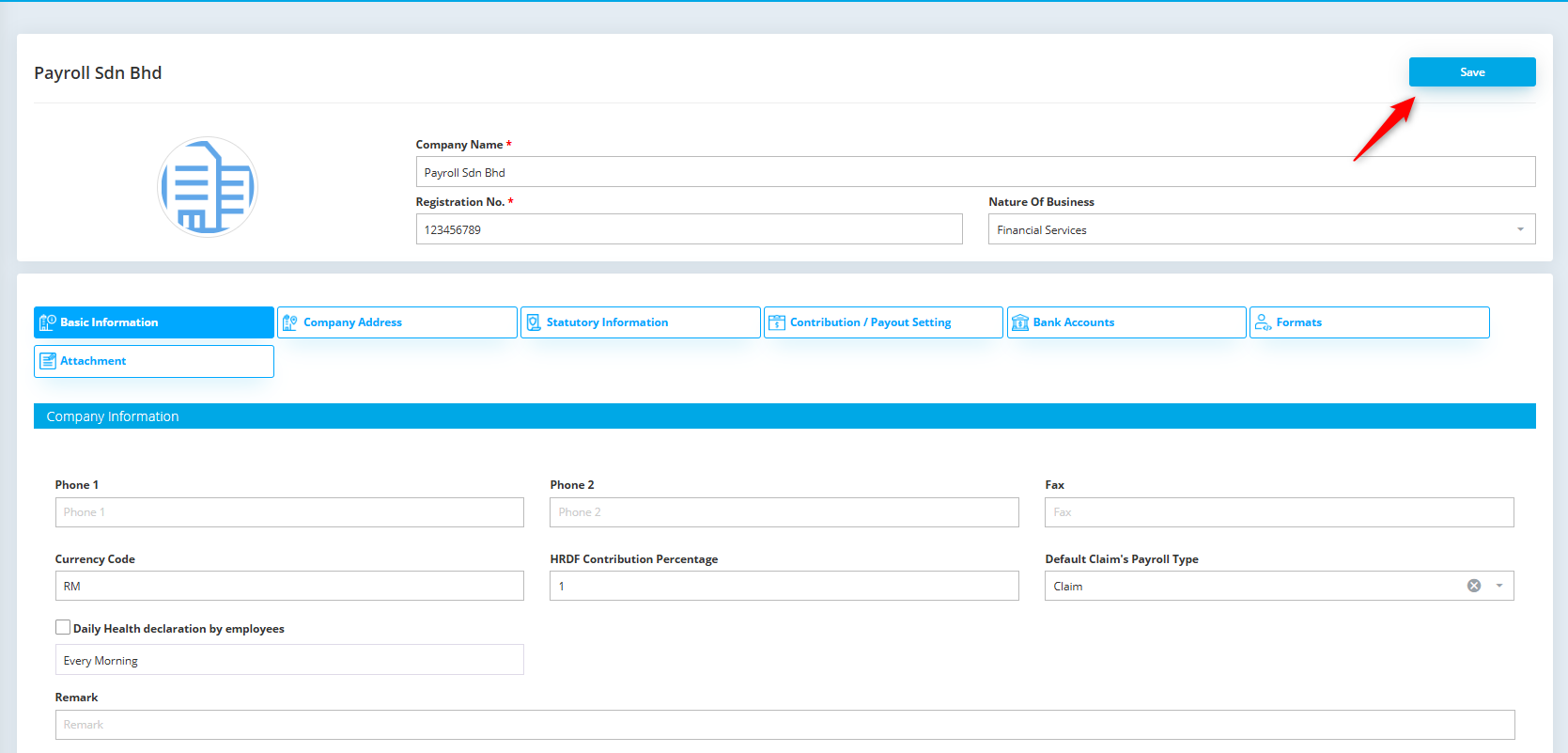Open the Every Morning schedule selector

pos(289,660)
